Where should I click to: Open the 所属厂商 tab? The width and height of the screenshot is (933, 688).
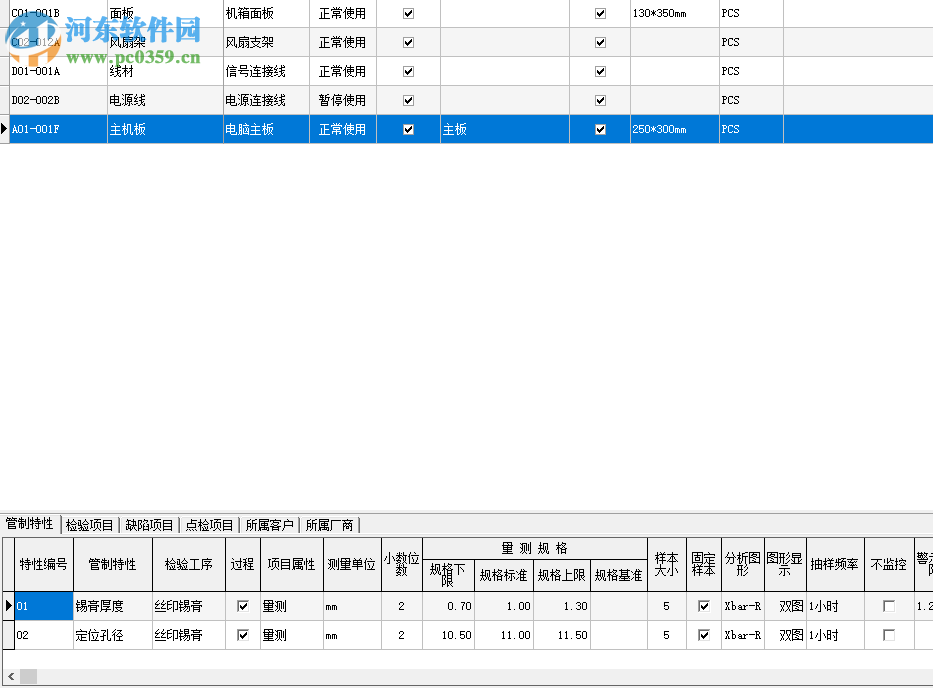[x=328, y=524]
